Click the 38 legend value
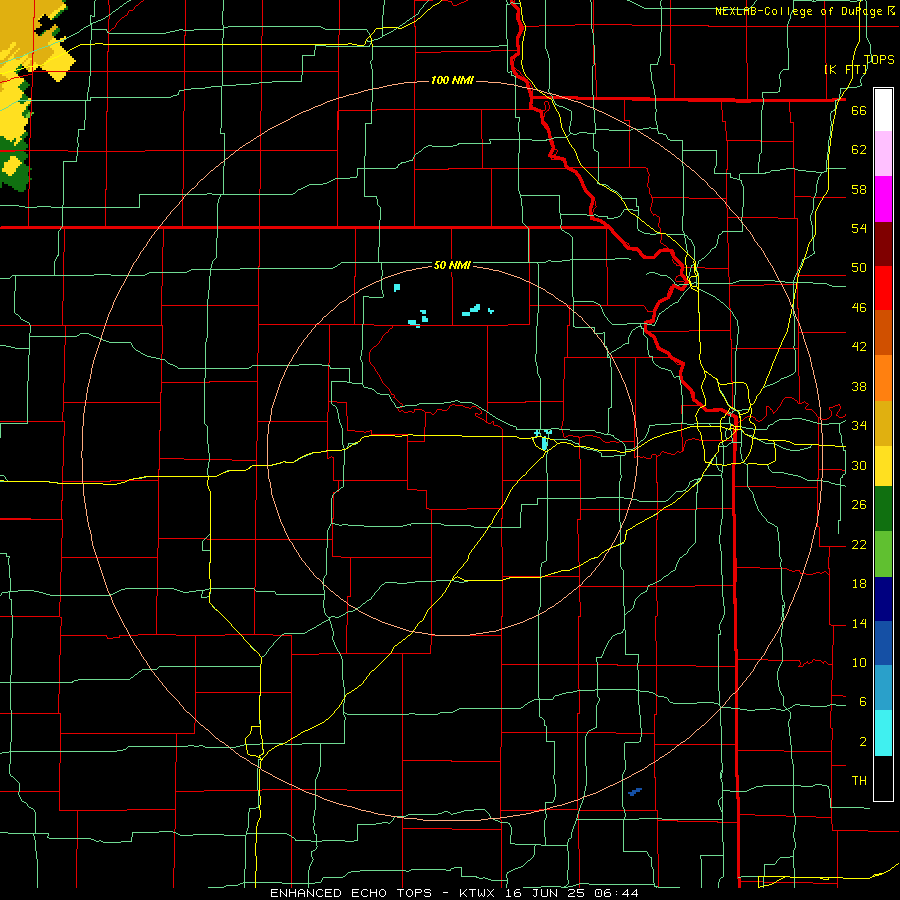This screenshot has height=900, width=900. (x=859, y=387)
